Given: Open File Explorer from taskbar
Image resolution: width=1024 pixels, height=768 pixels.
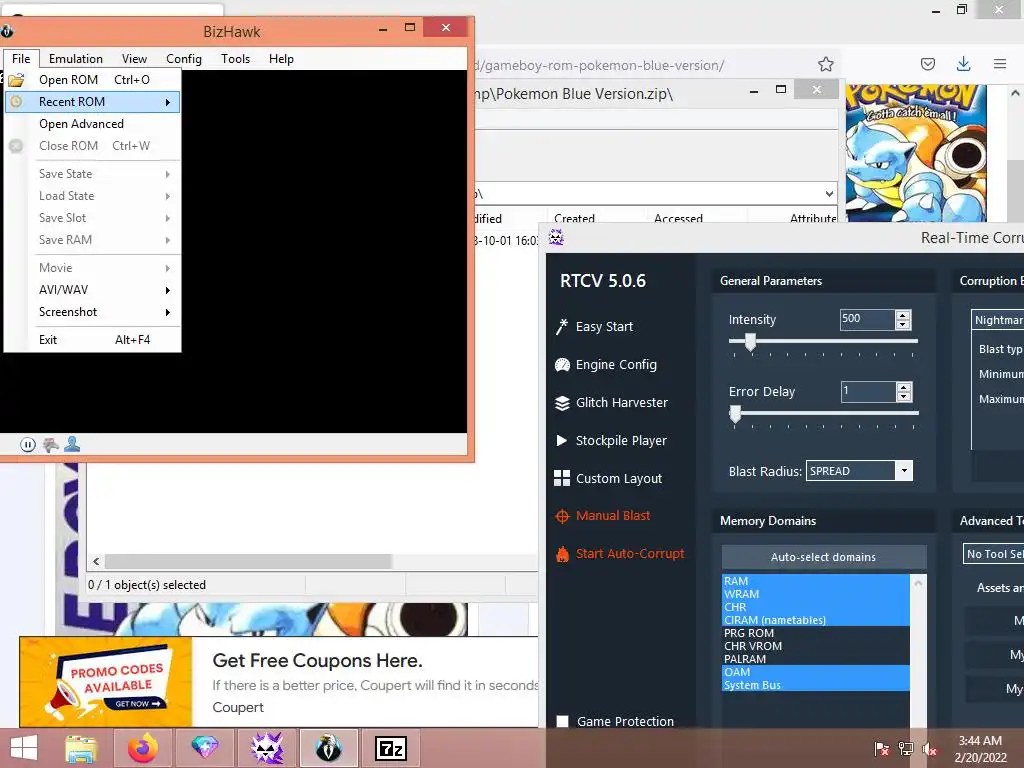Looking at the screenshot, I should coord(81,748).
